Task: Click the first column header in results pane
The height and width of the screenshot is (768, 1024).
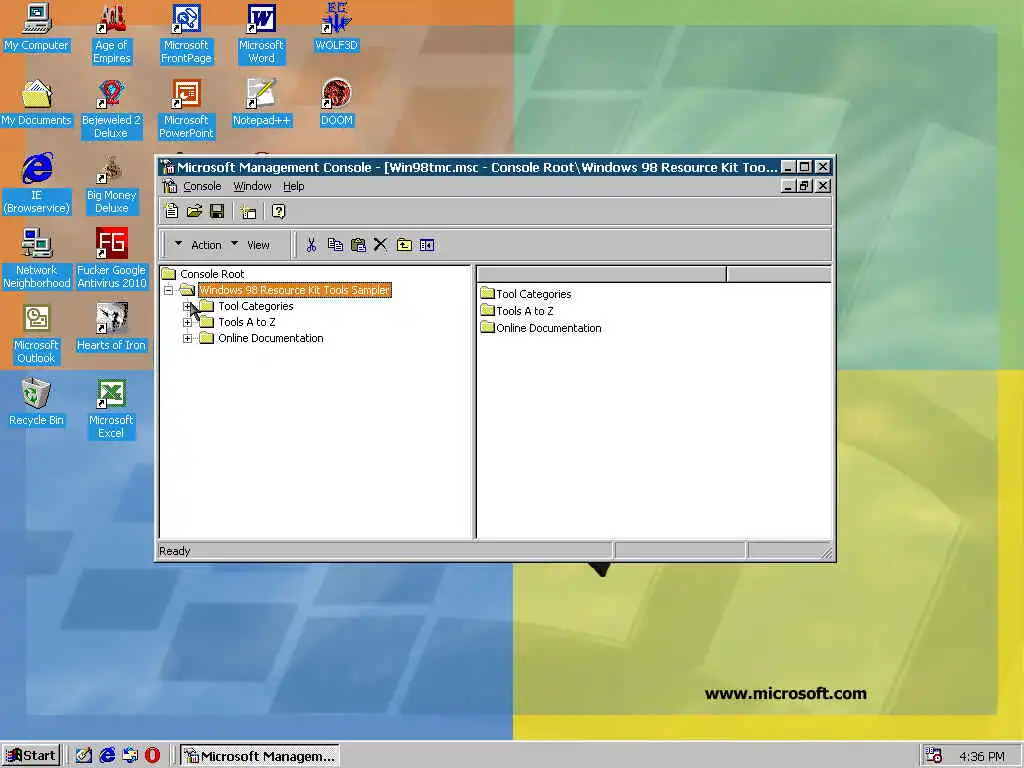Action: (601, 274)
